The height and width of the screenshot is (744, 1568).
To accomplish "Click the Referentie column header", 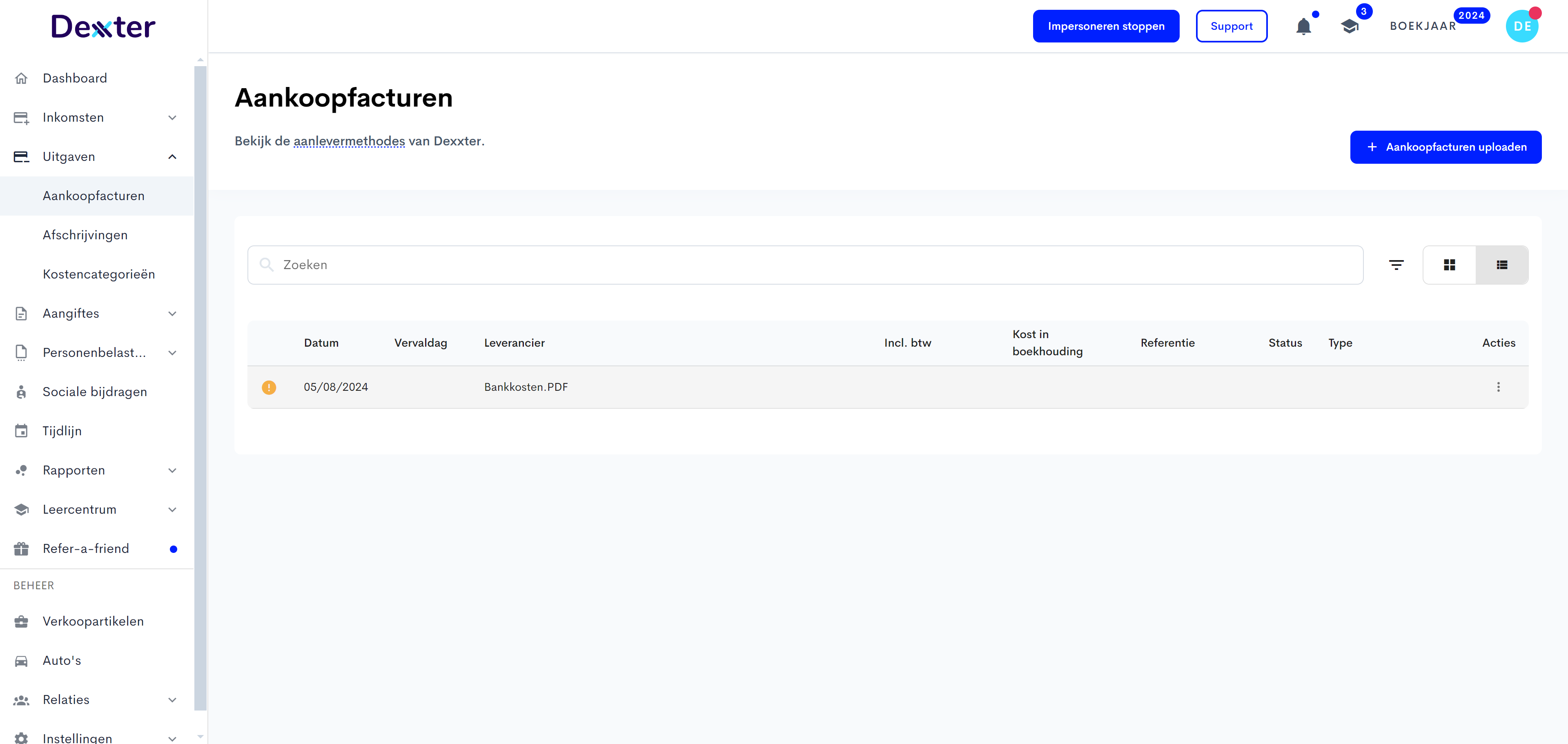I will [1167, 343].
